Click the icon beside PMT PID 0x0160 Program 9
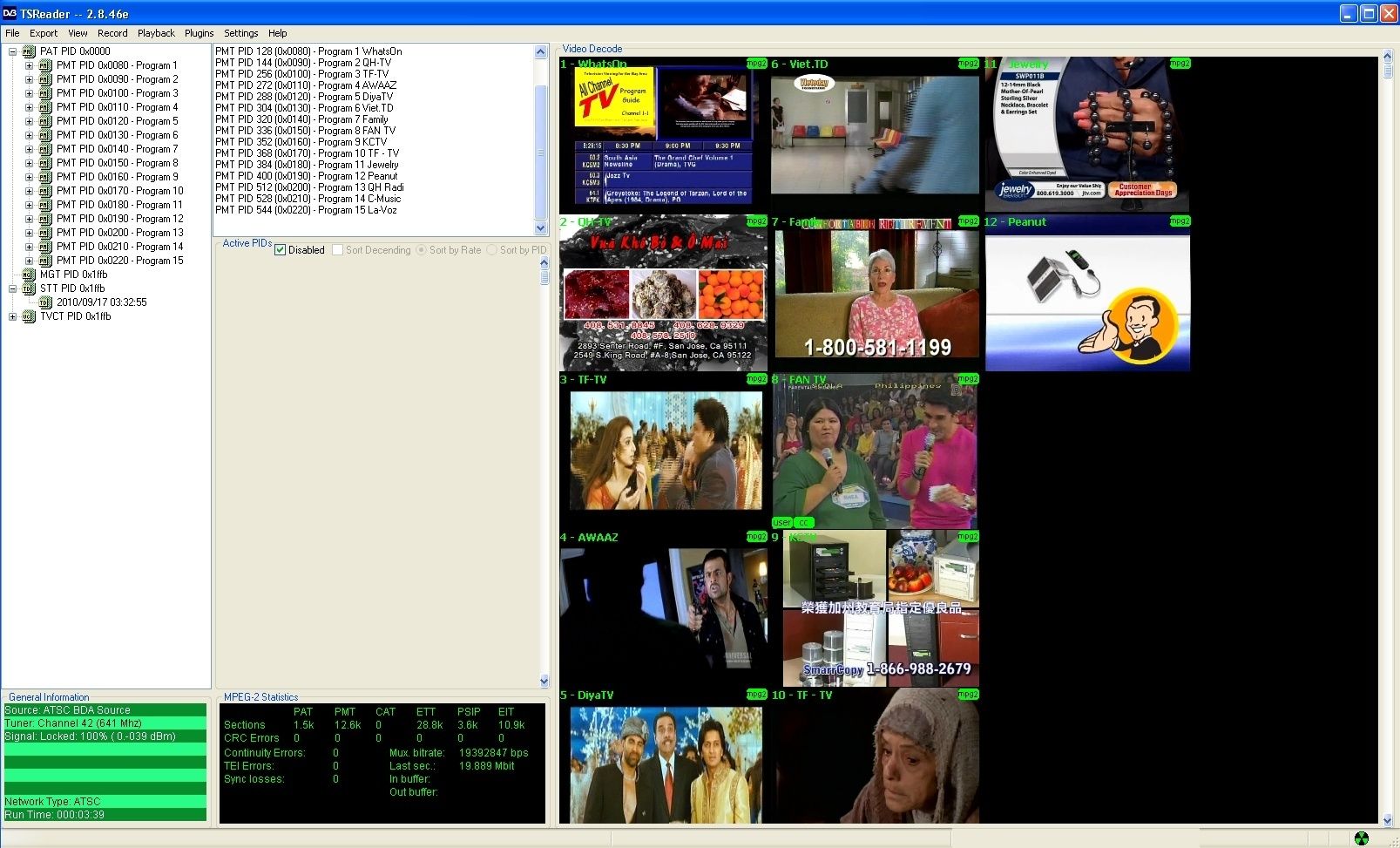Viewport: 1400px width, 848px height. pos(45,177)
